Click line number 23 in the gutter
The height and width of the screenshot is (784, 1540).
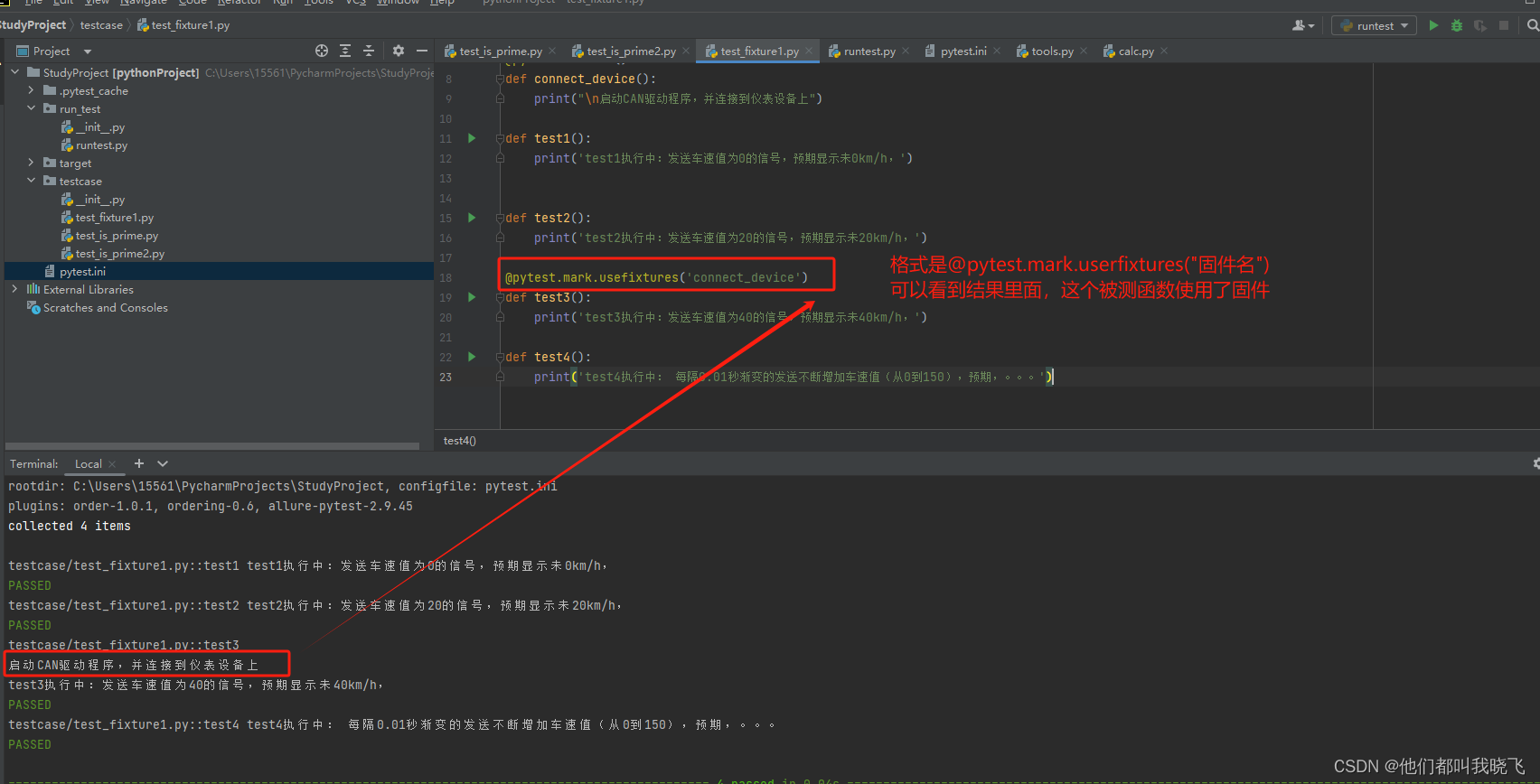(x=446, y=377)
